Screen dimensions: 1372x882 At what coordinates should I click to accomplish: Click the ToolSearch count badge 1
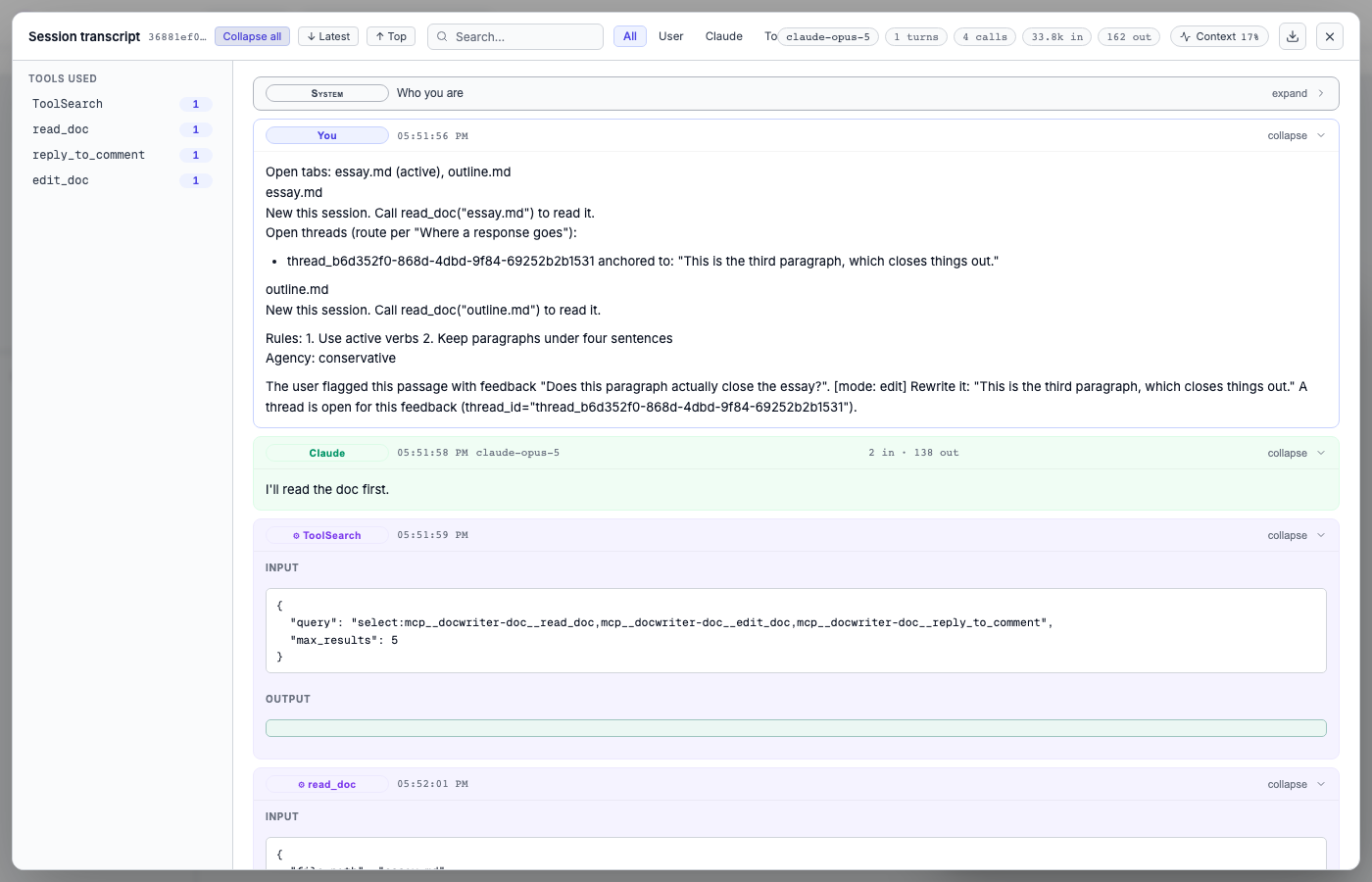point(196,104)
